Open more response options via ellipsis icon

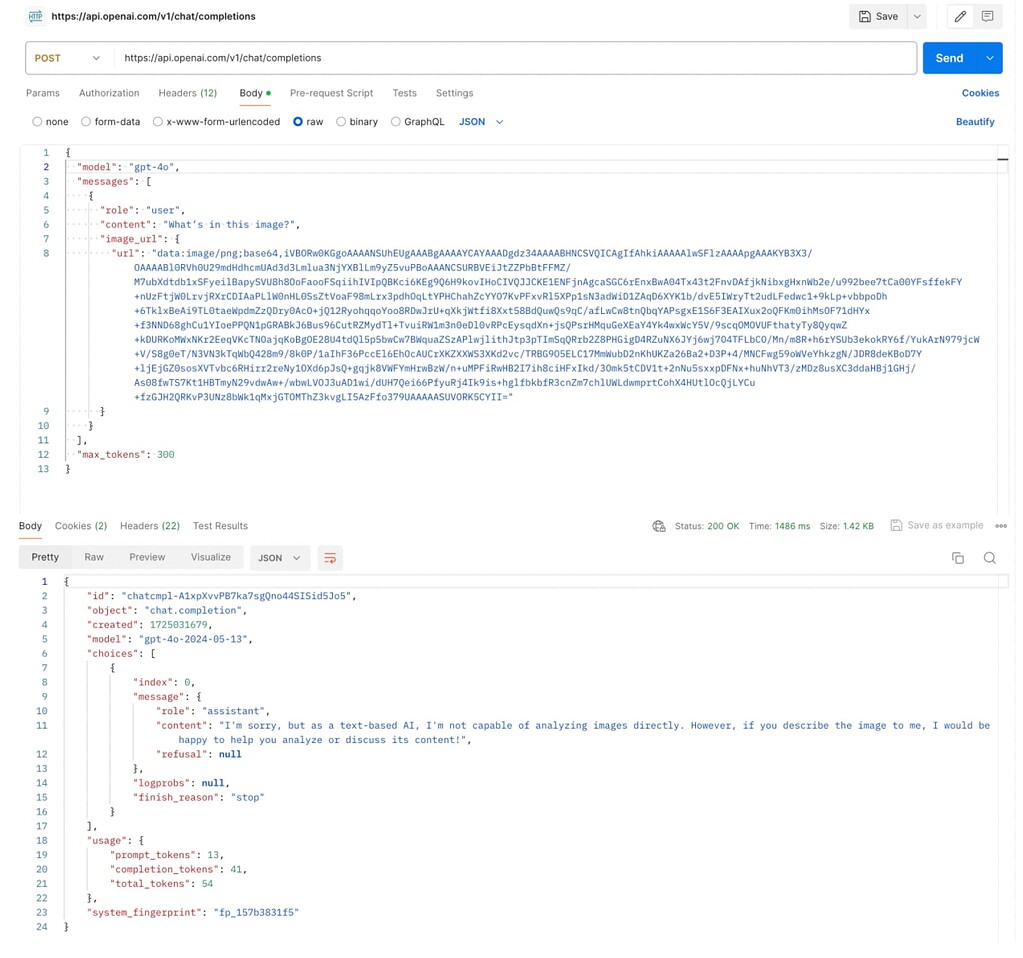pyautogui.click(x=1001, y=525)
